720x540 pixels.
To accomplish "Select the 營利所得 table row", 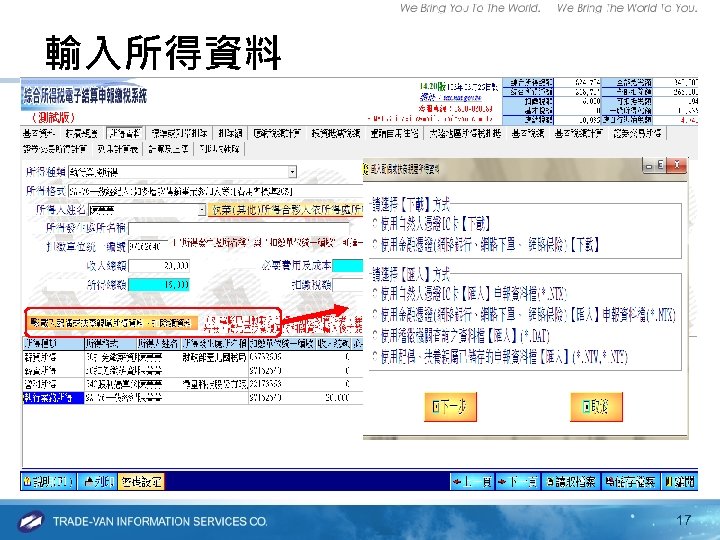I will point(192,384).
